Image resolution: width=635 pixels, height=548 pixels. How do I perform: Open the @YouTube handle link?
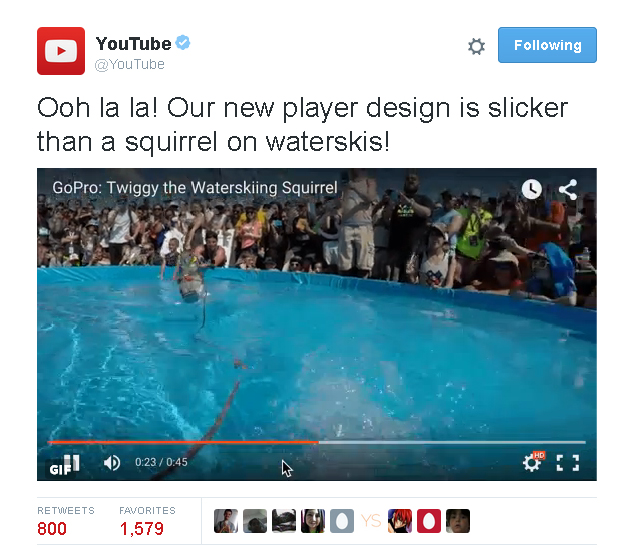pyautogui.click(x=130, y=64)
